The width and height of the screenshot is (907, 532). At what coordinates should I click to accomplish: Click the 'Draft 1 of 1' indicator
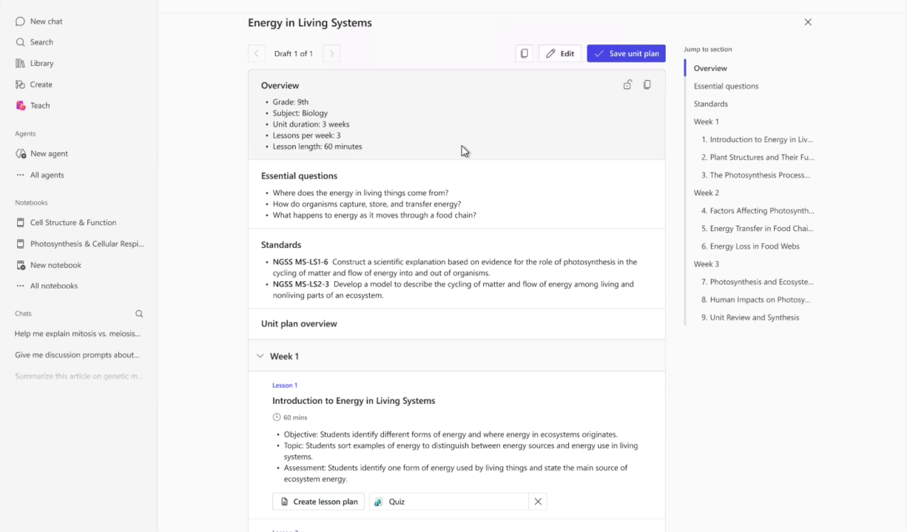coord(293,53)
